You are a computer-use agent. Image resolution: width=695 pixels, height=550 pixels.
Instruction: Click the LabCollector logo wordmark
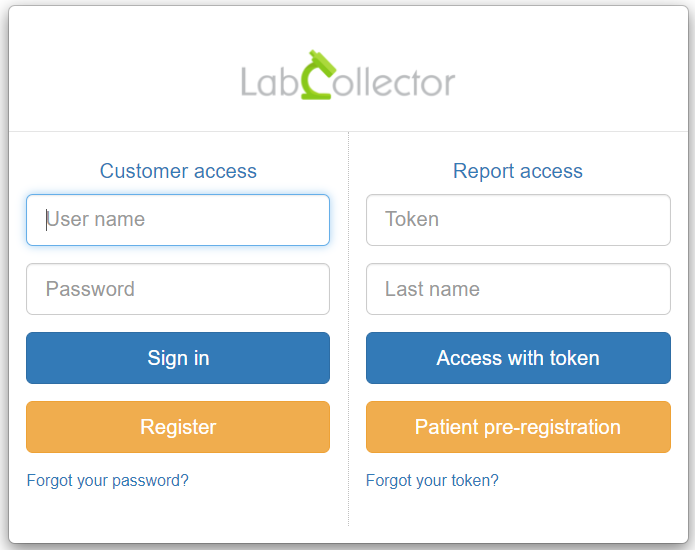point(348,75)
